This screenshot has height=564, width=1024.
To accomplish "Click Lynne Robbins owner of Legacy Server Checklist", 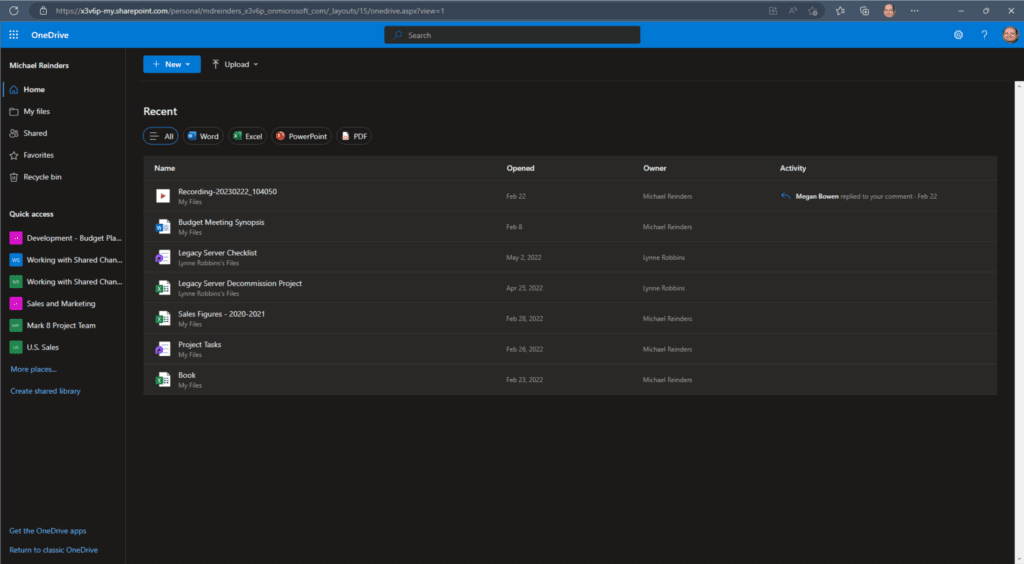I will (x=664, y=257).
